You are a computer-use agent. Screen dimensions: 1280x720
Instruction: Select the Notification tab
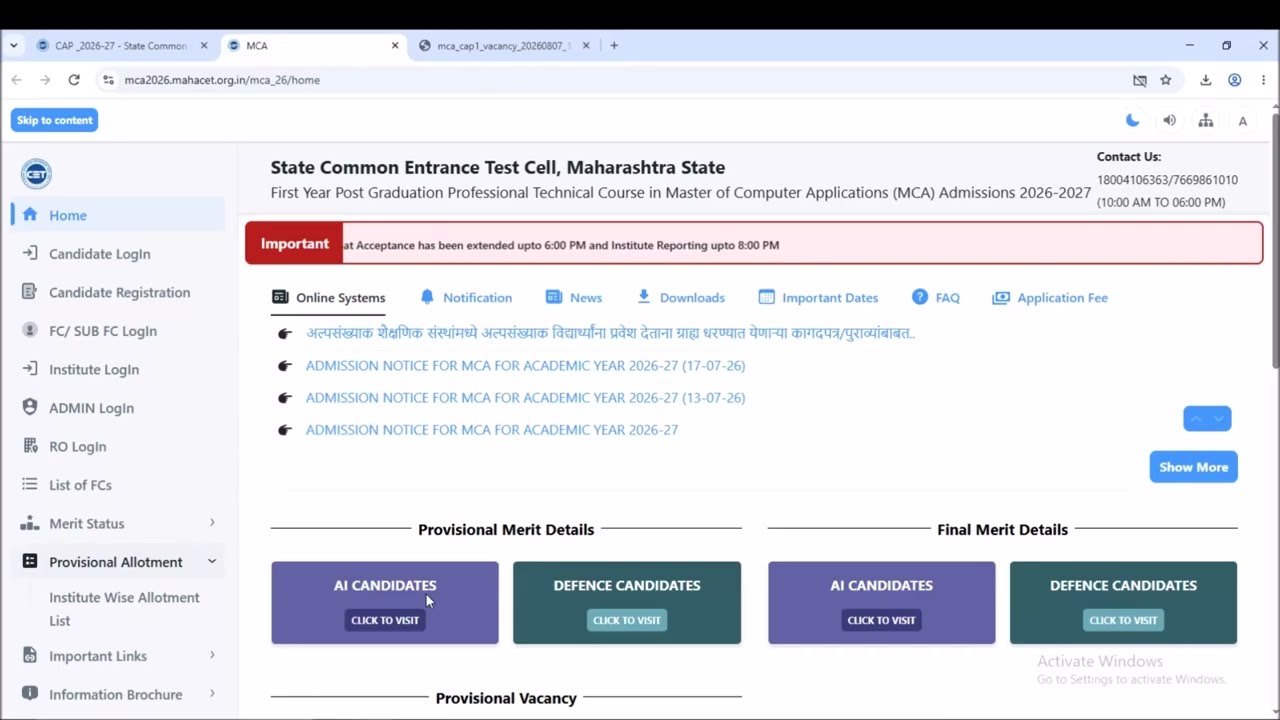click(x=466, y=298)
